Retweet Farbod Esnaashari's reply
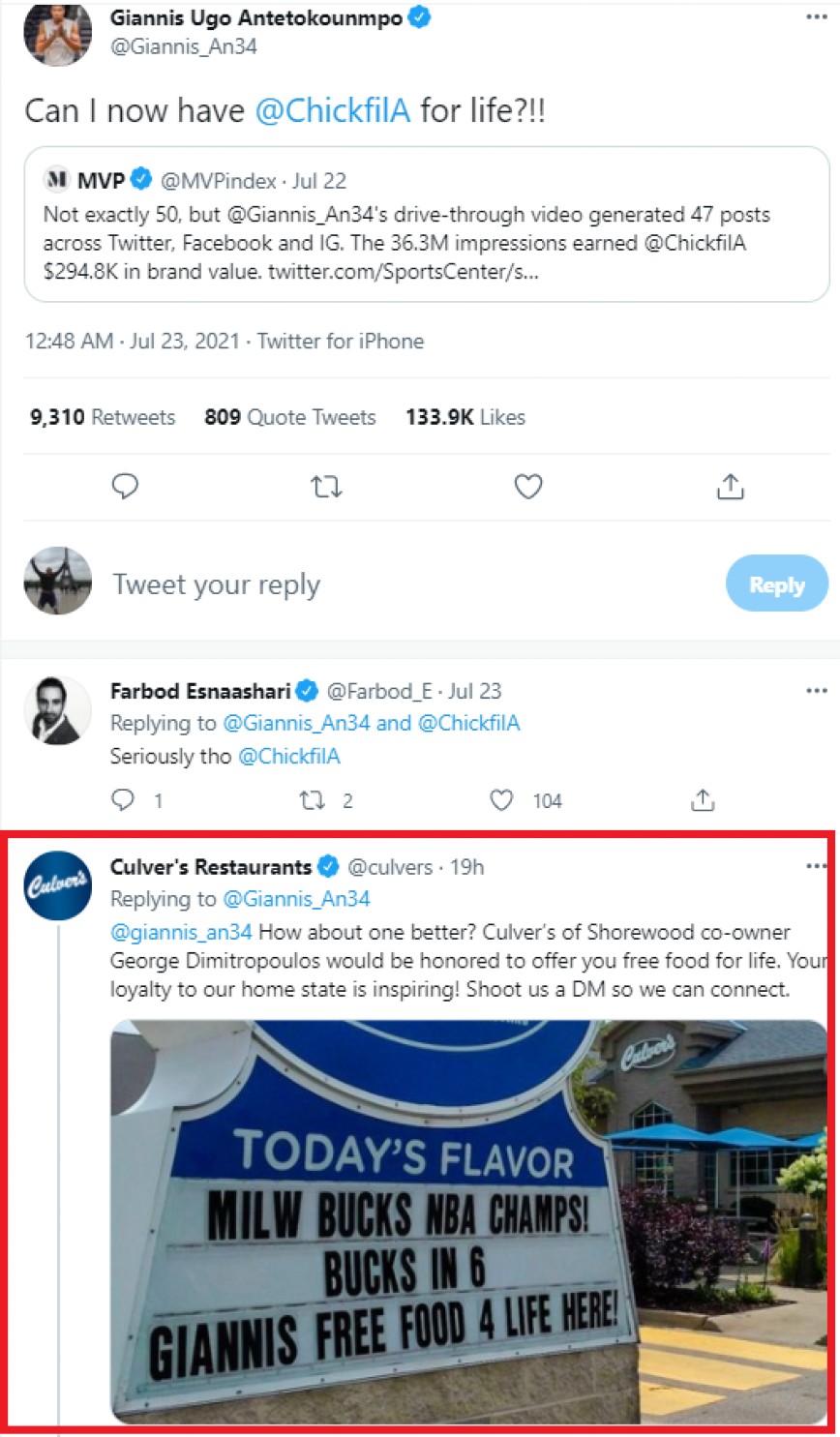 click(x=312, y=799)
